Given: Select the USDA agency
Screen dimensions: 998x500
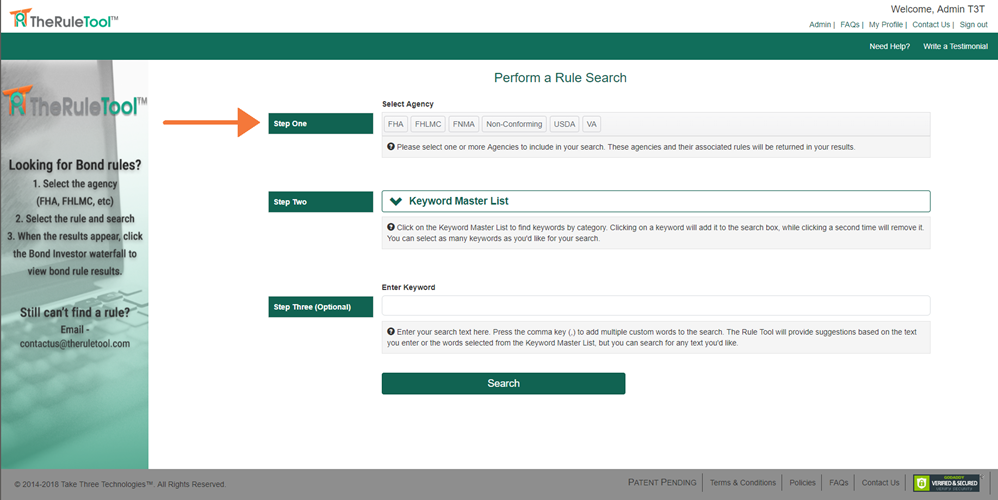Looking at the screenshot, I should tap(565, 124).
